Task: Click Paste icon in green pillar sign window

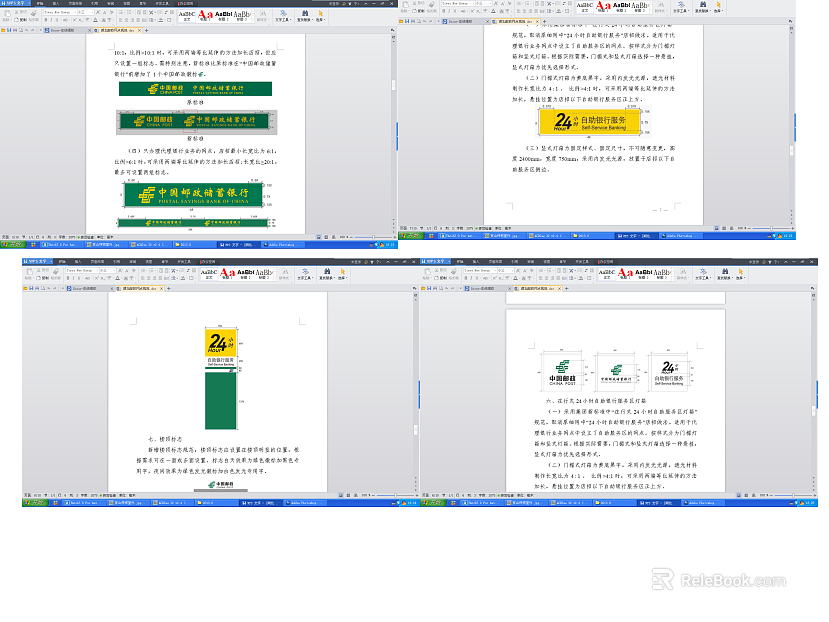Action: [x=30, y=272]
